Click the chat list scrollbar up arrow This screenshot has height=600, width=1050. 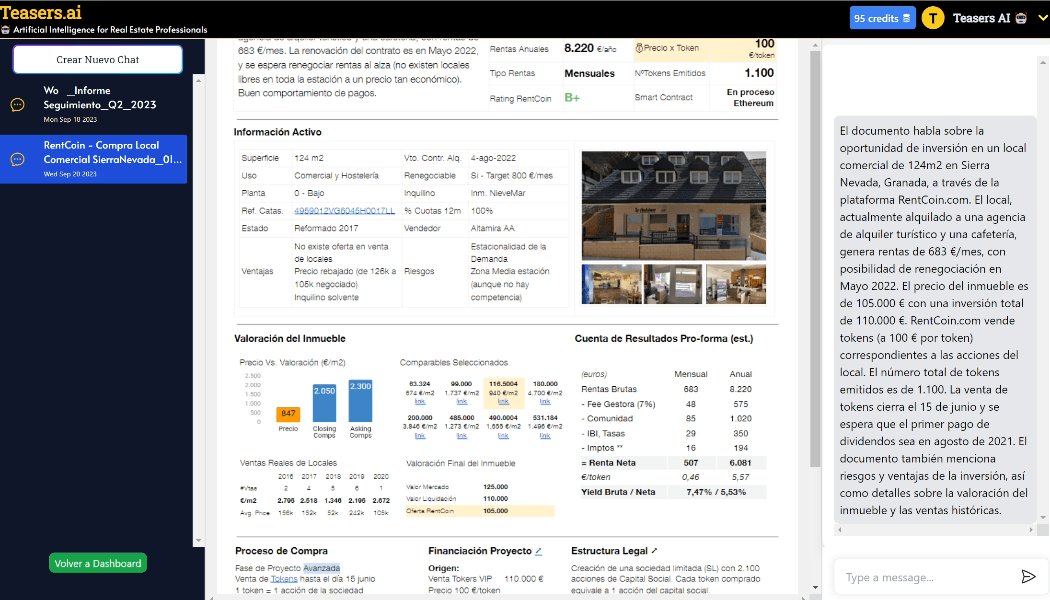click(x=198, y=80)
